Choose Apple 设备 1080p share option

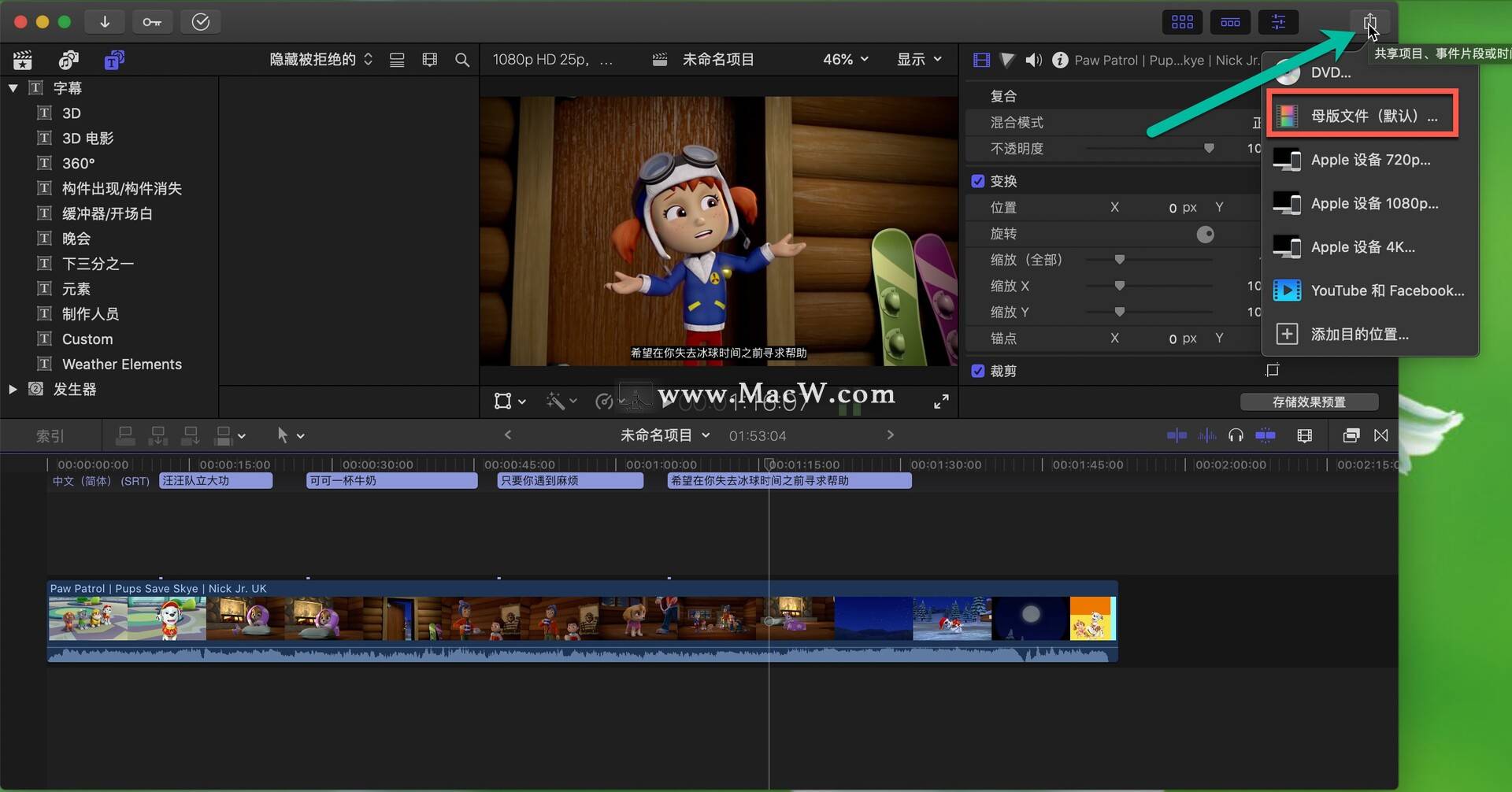(x=1369, y=203)
